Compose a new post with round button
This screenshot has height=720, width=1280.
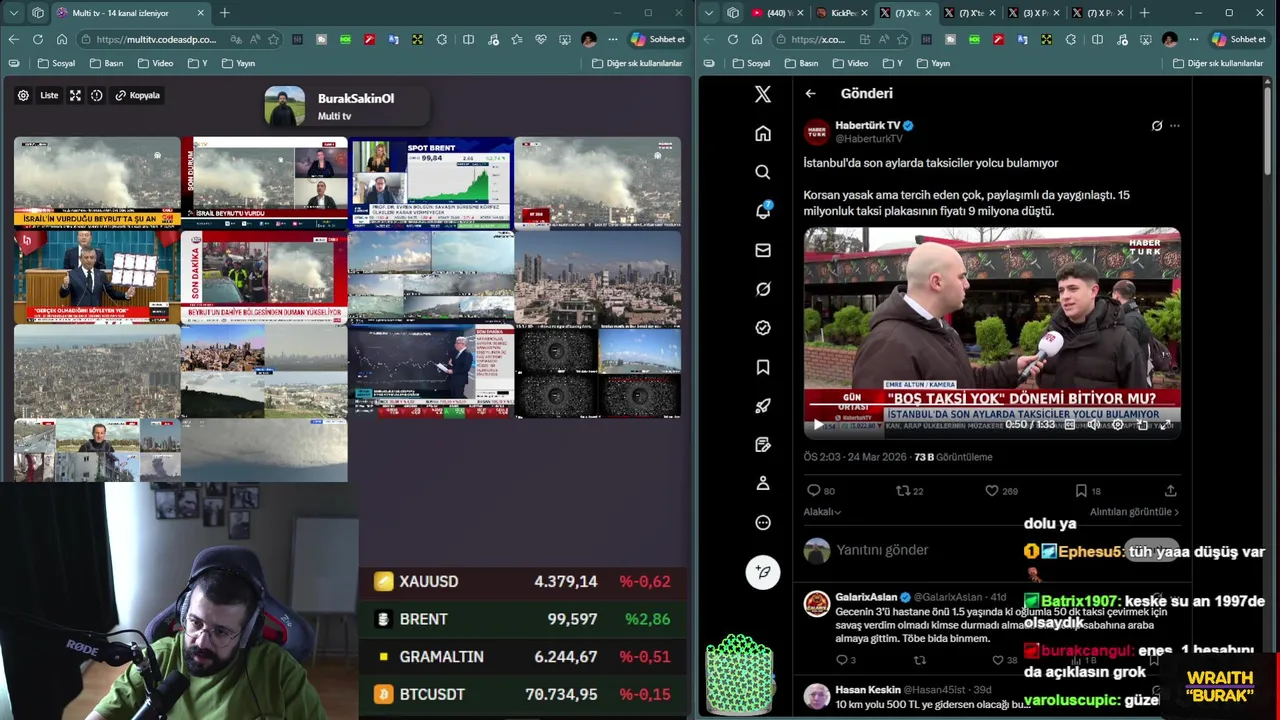(x=763, y=571)
